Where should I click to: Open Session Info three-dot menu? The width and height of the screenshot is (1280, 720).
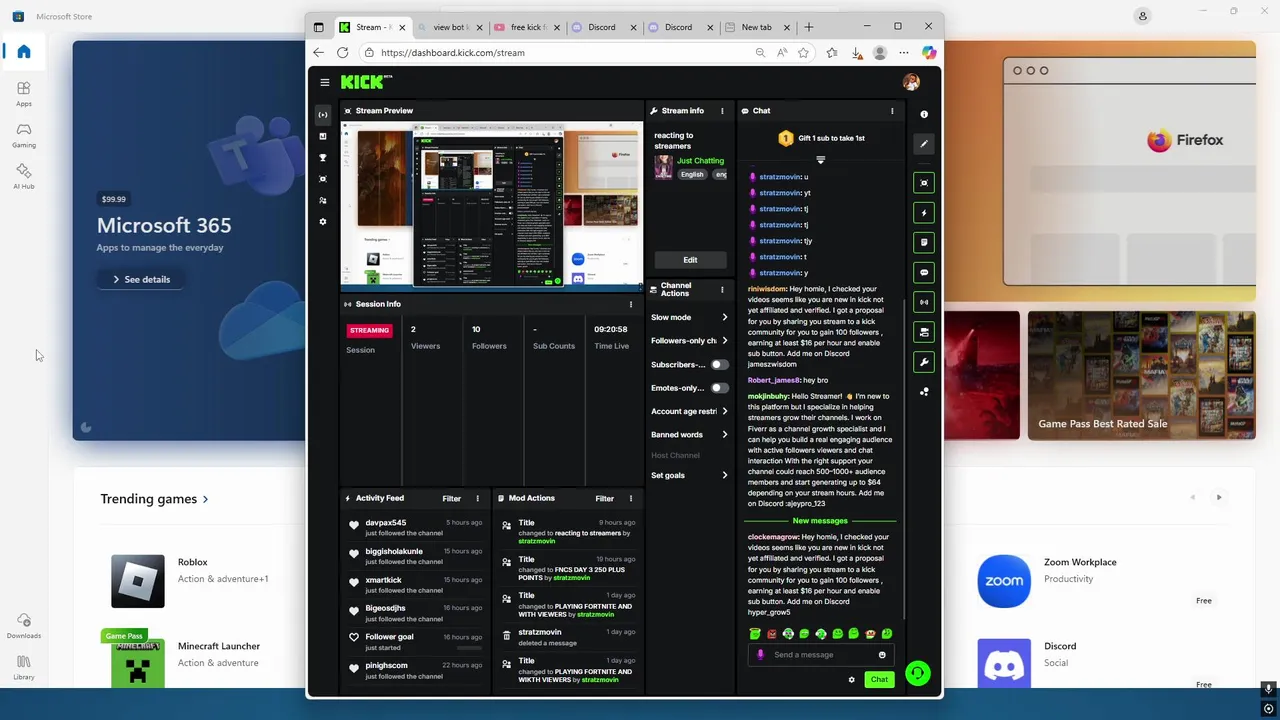(630, 304)
